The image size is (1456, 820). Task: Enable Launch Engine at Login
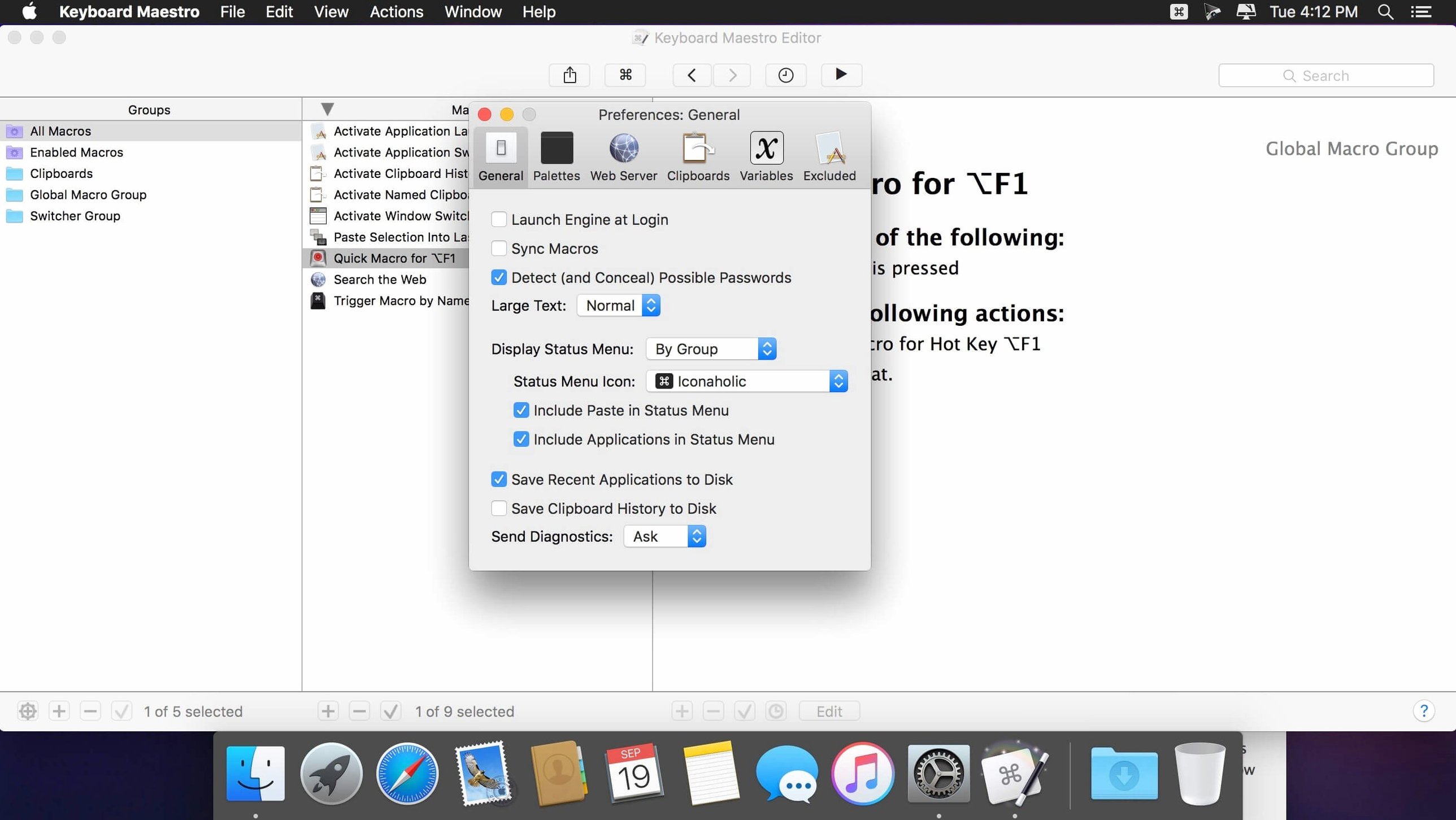click(x=498, y=219)
